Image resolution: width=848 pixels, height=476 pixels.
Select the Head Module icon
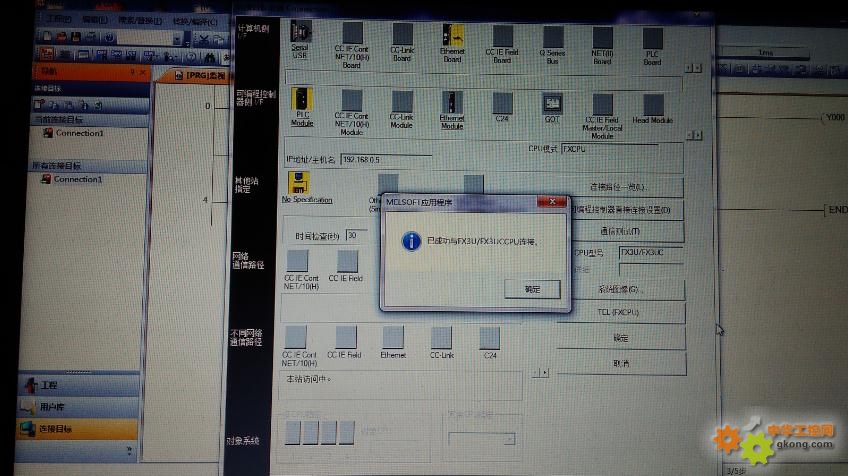[x=653, y=105]
